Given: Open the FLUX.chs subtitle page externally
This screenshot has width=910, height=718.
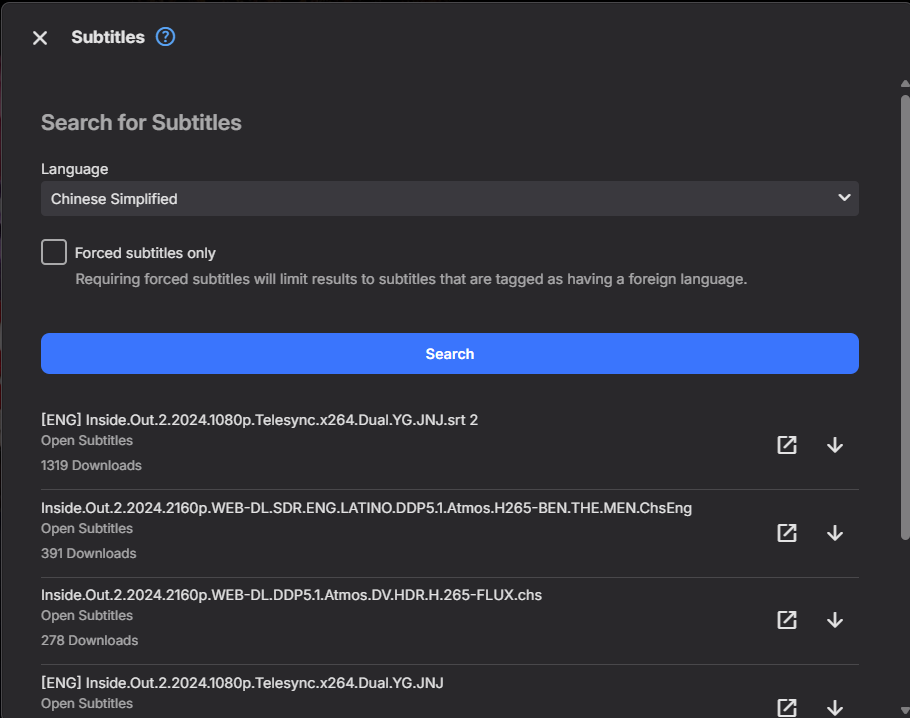Looking at the screenshot, I should pyautogui.click(x=787, y=620).
